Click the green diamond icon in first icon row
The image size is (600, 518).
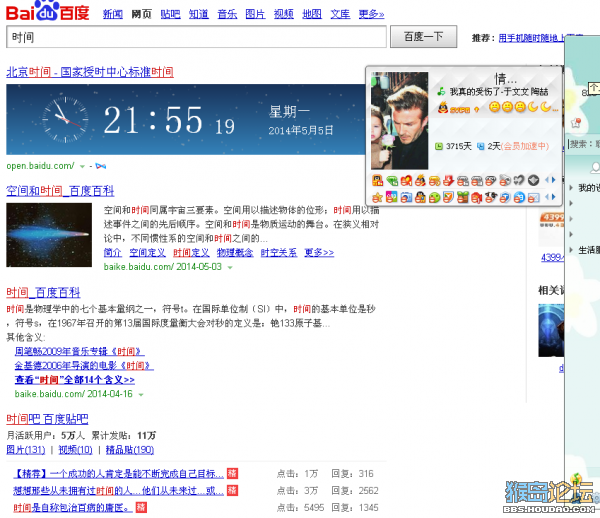coord(392,180)
